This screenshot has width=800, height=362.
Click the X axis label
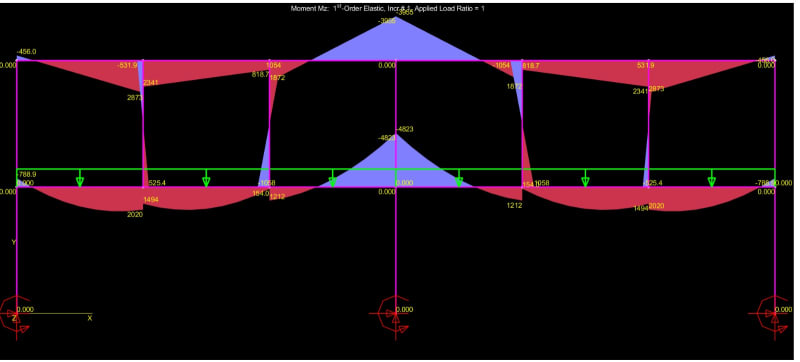click(x=90, y=318)
